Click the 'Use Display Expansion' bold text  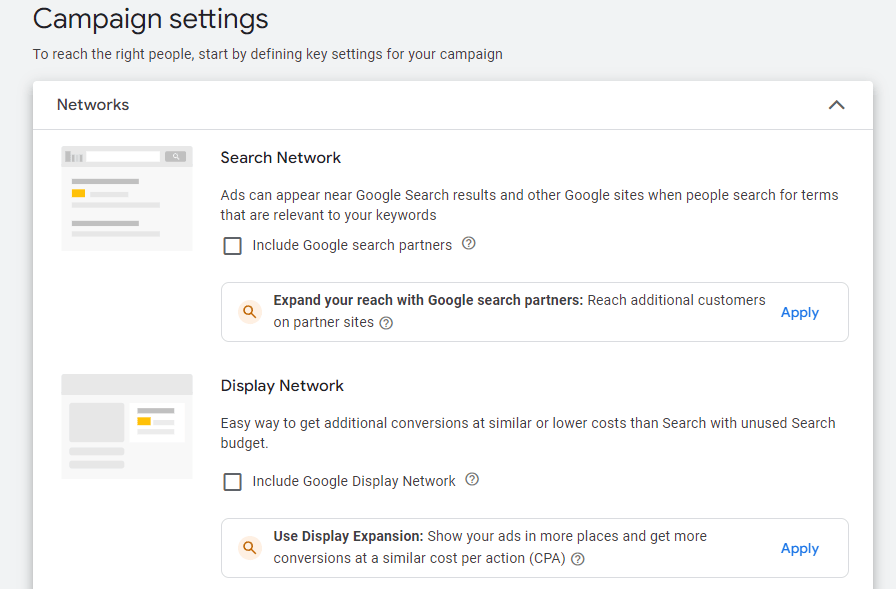click(x=348, y=536)
